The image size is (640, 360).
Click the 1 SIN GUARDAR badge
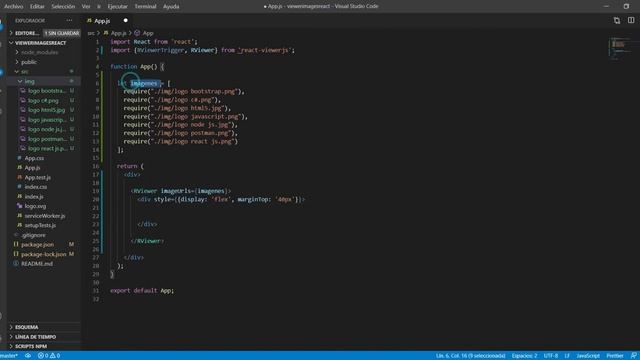[62, 33]
